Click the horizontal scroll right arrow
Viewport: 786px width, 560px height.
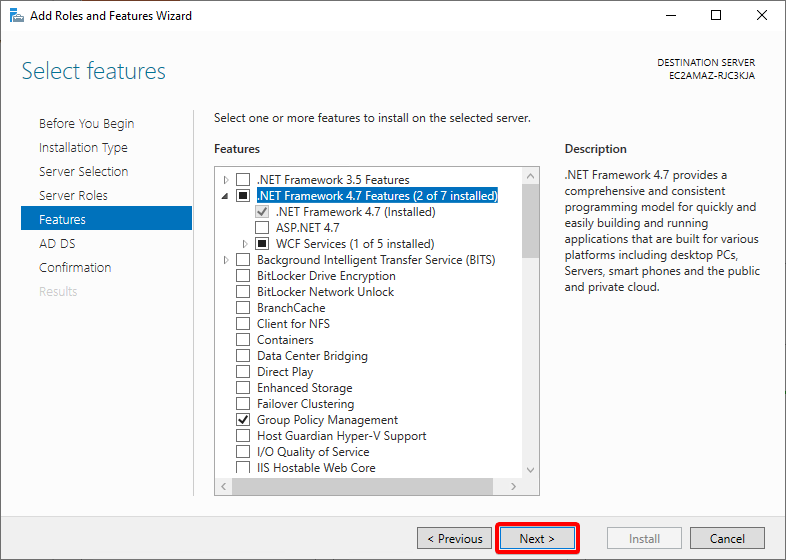coord(513,486)
